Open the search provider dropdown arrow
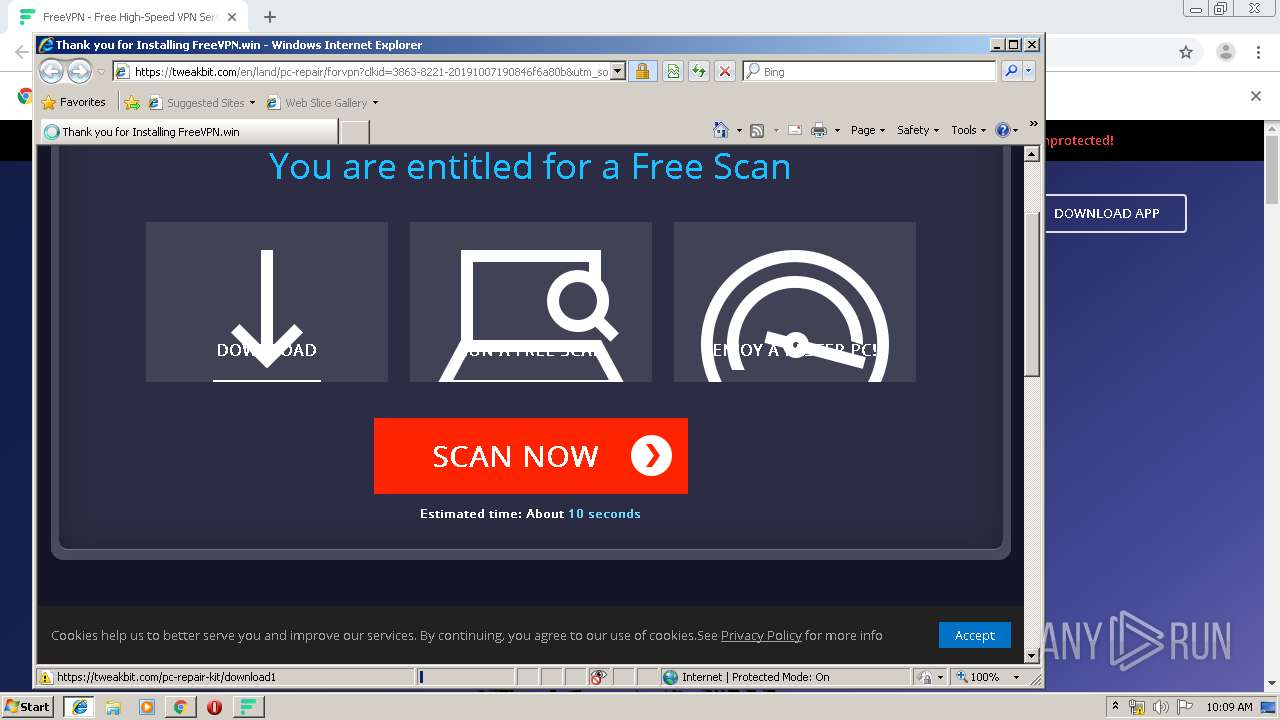Screen dimensions: 1280x720 click(1028, 71)
